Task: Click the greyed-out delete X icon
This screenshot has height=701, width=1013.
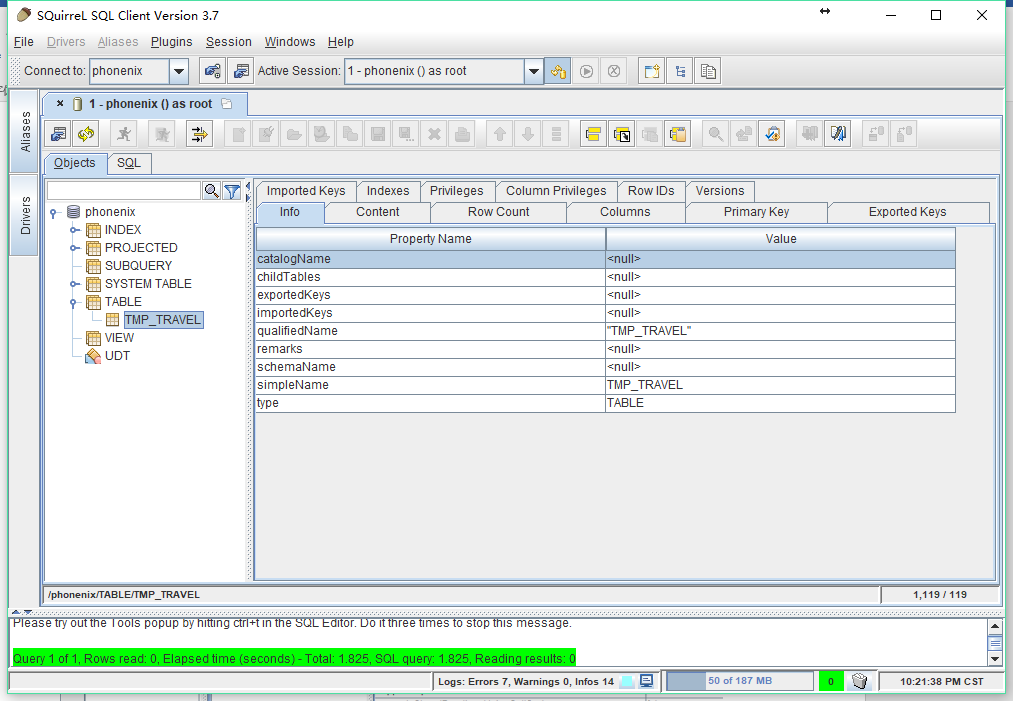Action: tap(434, 134)
